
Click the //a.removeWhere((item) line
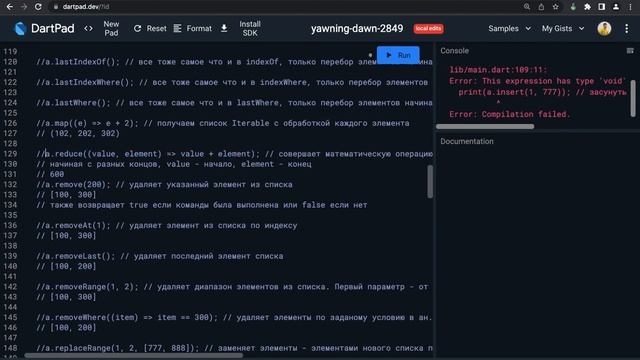click(x=234, y=317)
